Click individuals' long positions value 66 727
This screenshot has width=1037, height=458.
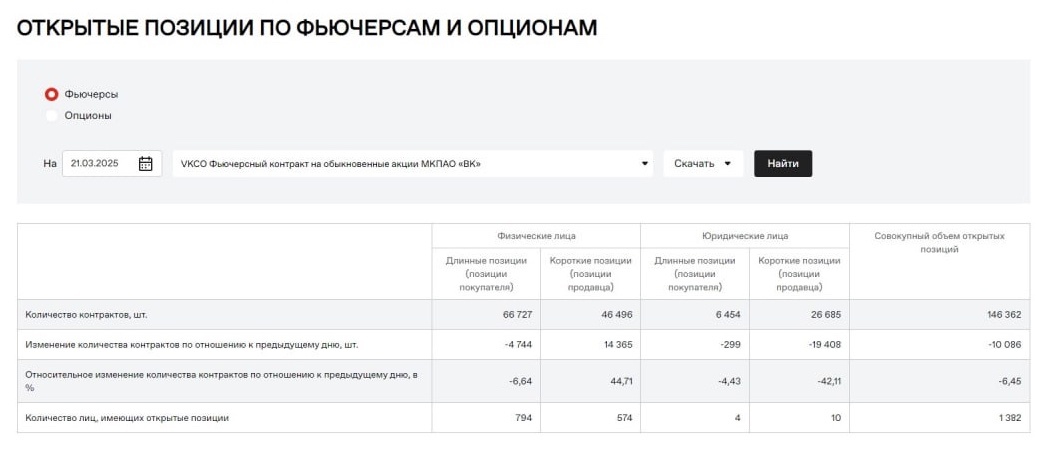point(517,315)
